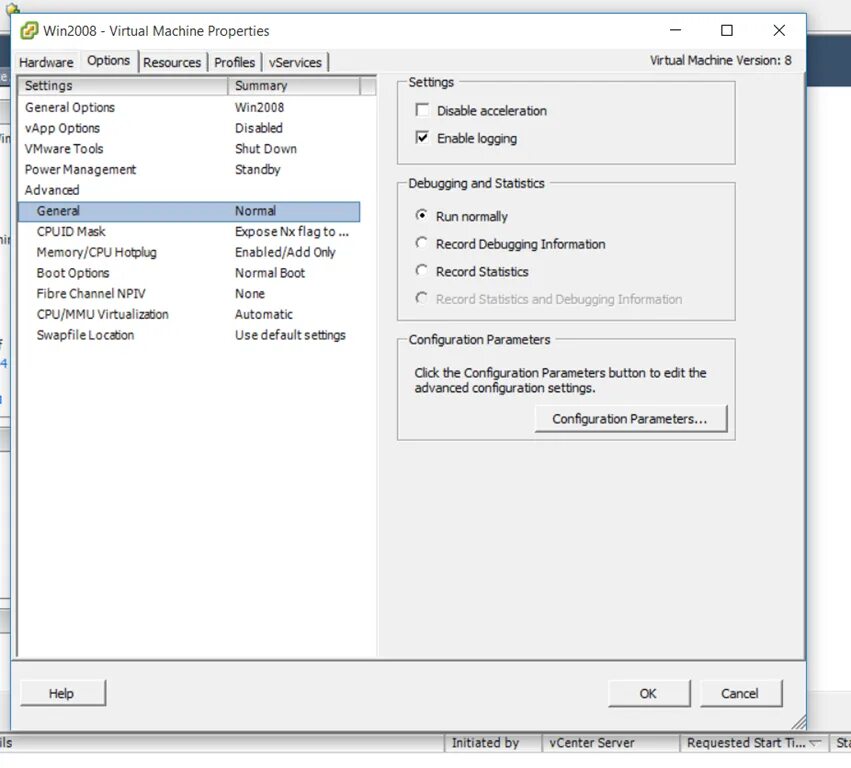Screen dimensions: 851x768
Task: Check the Disable acceleration checkbox
Action: point(422,110)
